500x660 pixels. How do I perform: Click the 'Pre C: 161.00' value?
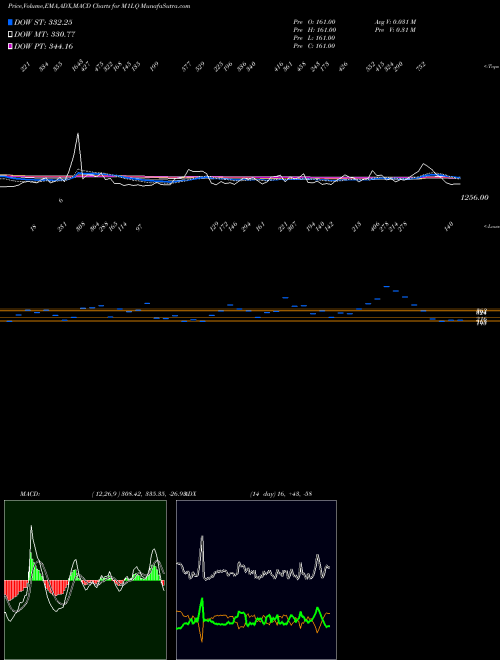314,46
